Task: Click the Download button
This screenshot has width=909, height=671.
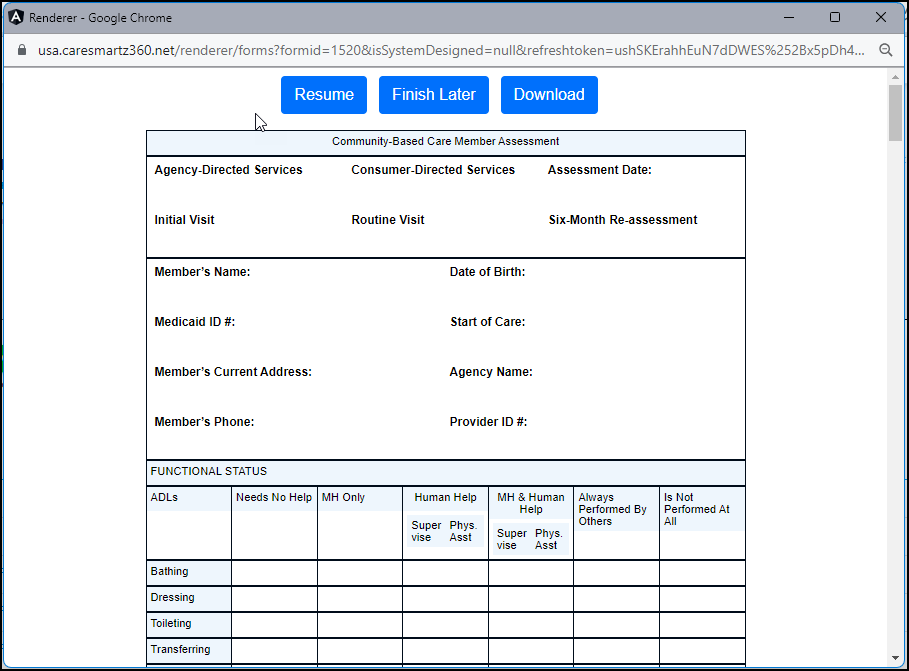Action: pyautogui.click(x=548, y=94)
